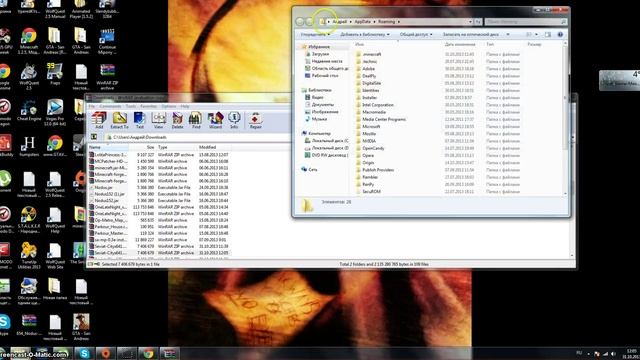Open the File menu in WinRAR

[92, 106]
